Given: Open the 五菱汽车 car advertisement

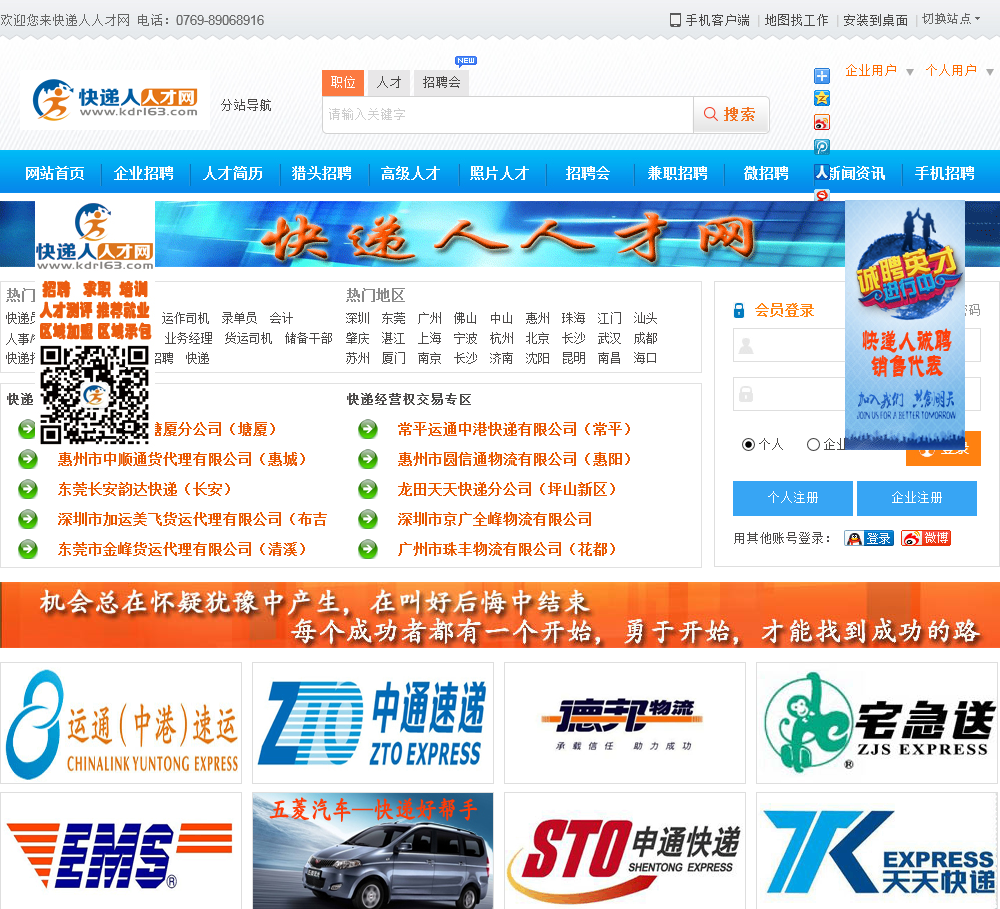Looking at the screenshot, I should tap(373, 851).
